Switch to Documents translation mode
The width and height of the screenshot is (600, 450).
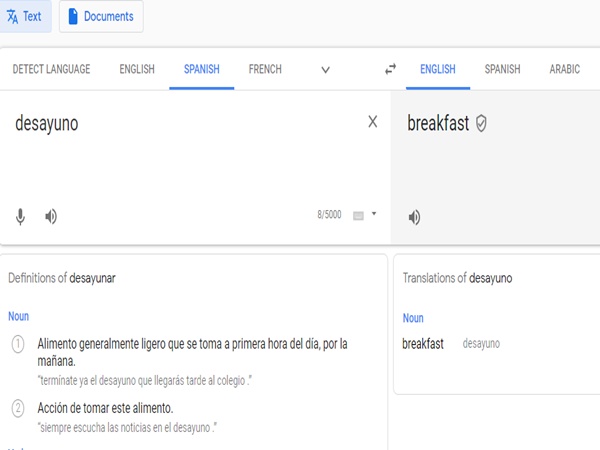click(101, 16)
